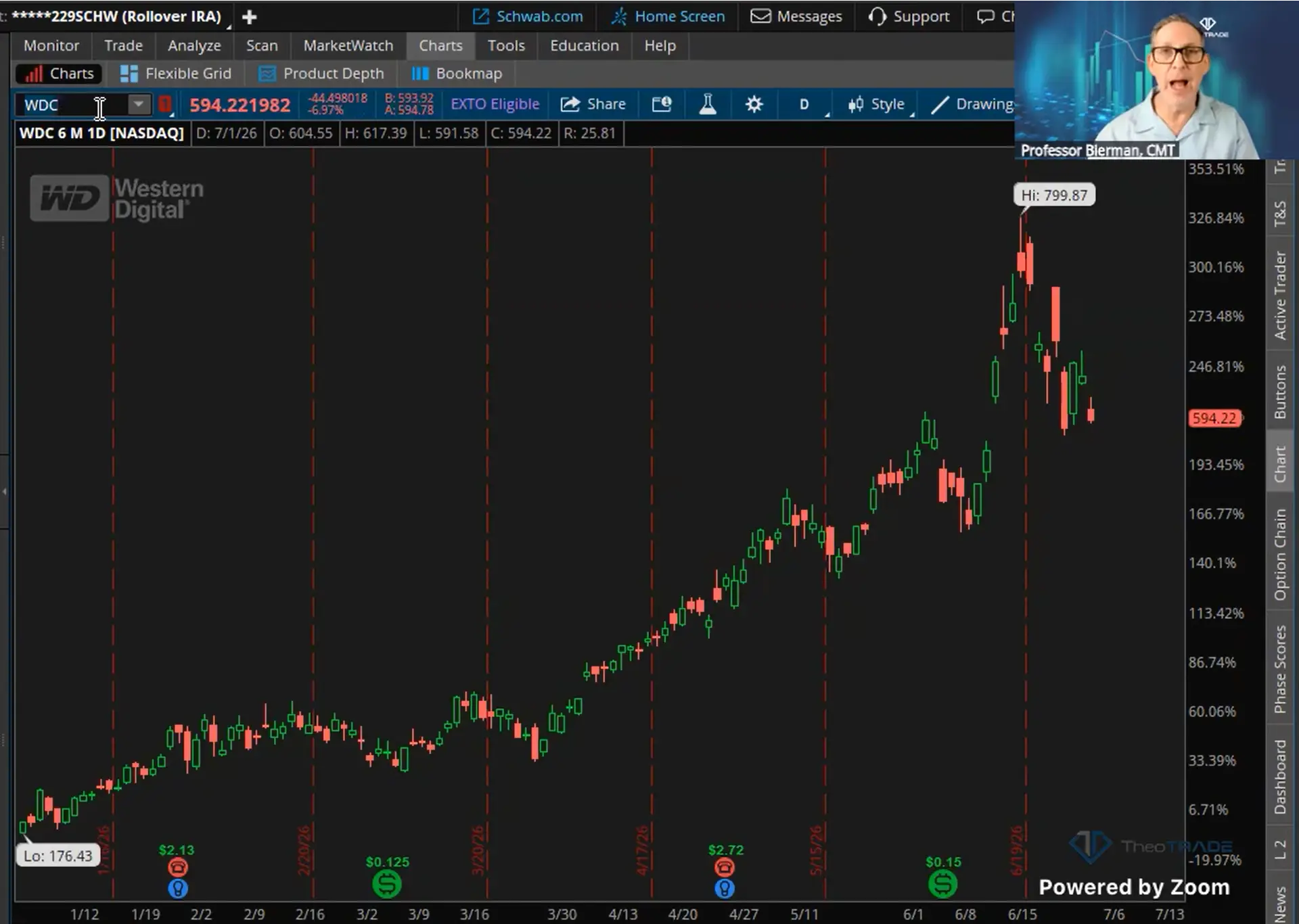
Task: Open the Tools tab
Action: point(506,45)
